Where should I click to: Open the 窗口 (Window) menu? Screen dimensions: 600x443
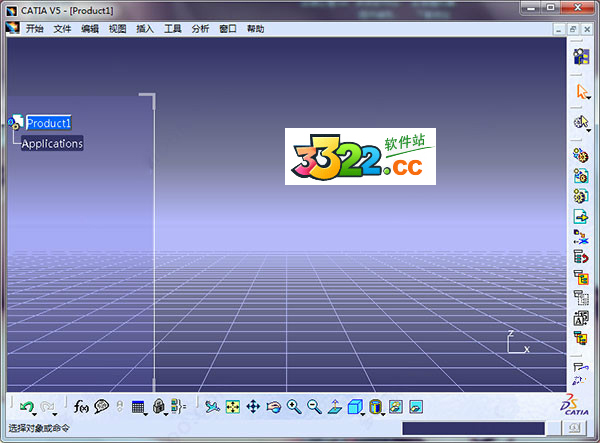(x=228, y=29)
